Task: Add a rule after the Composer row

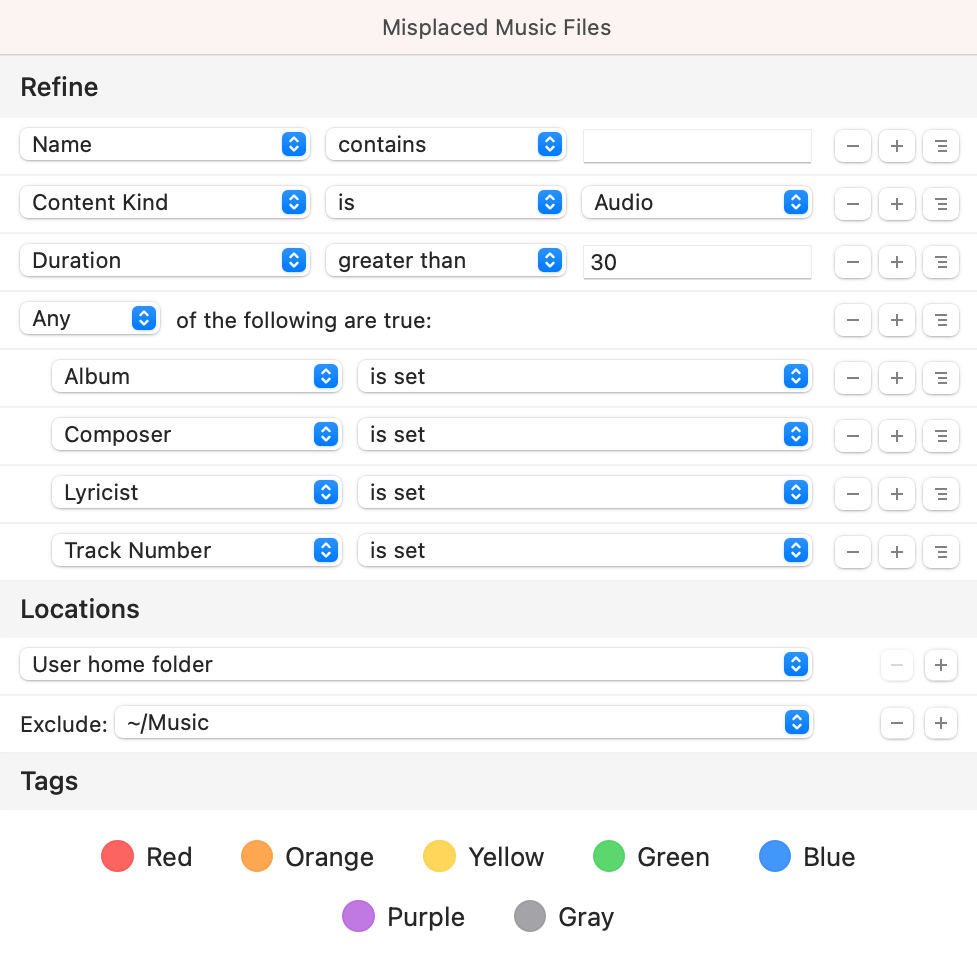Action: click(897, 436)
